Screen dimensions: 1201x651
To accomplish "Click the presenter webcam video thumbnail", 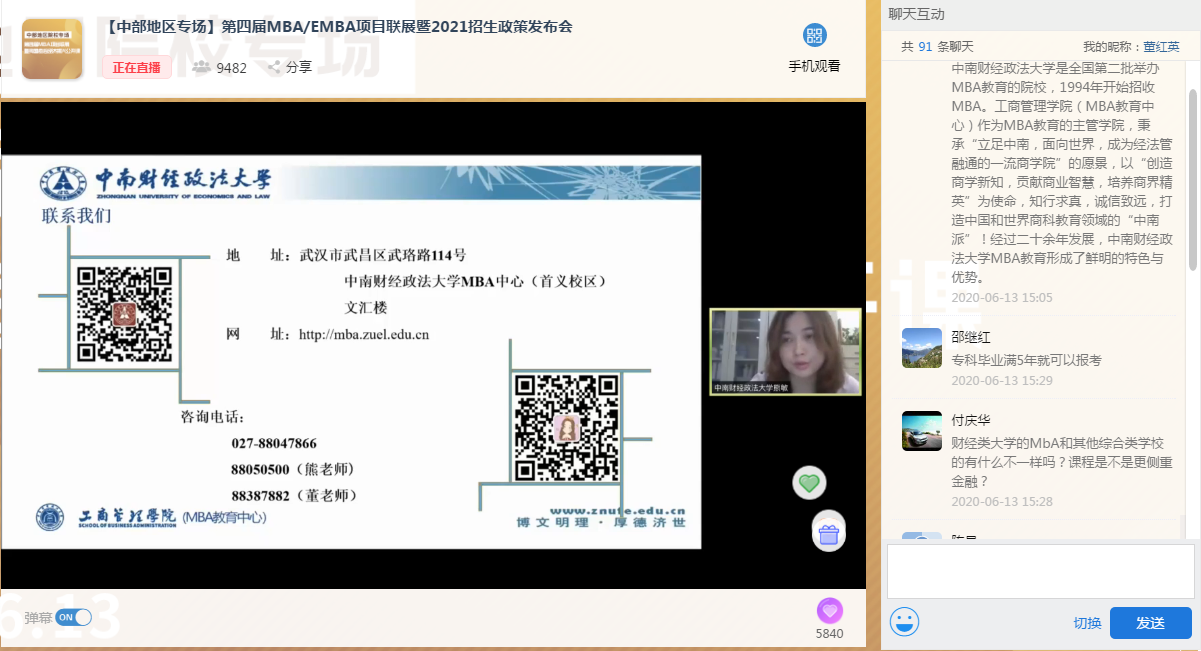I will point(785,351).
